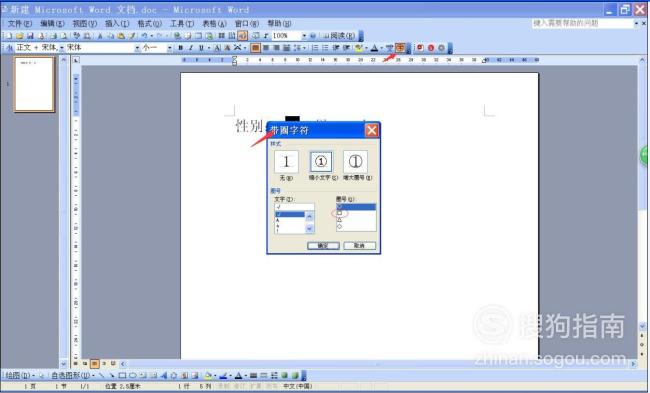Toggle Align Left (highlighted) button
This screenshot has width=650, height=393.
255,48
